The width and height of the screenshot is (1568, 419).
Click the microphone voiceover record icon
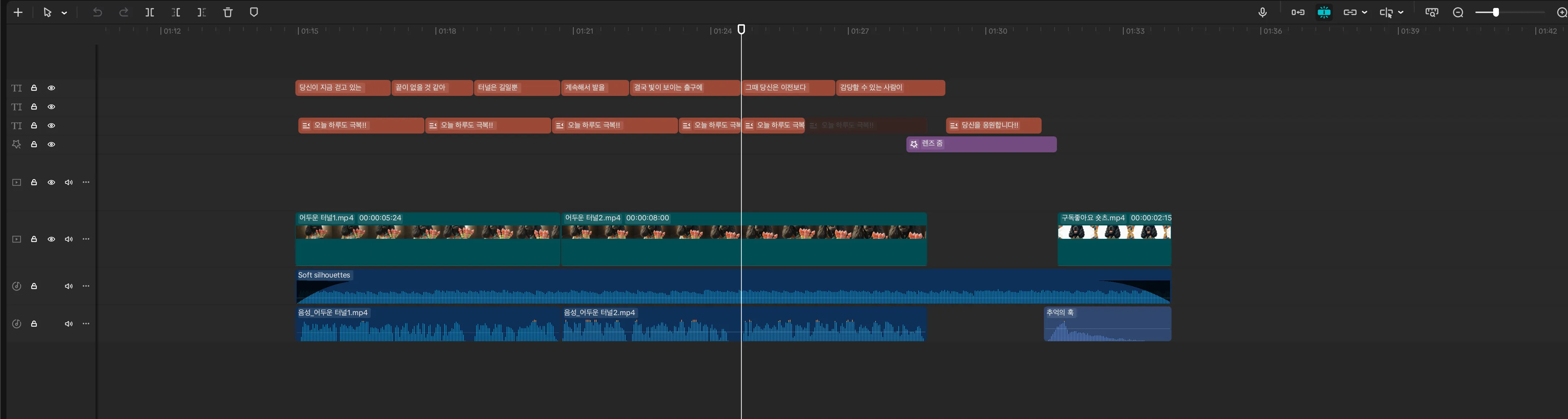[1262, 12]
